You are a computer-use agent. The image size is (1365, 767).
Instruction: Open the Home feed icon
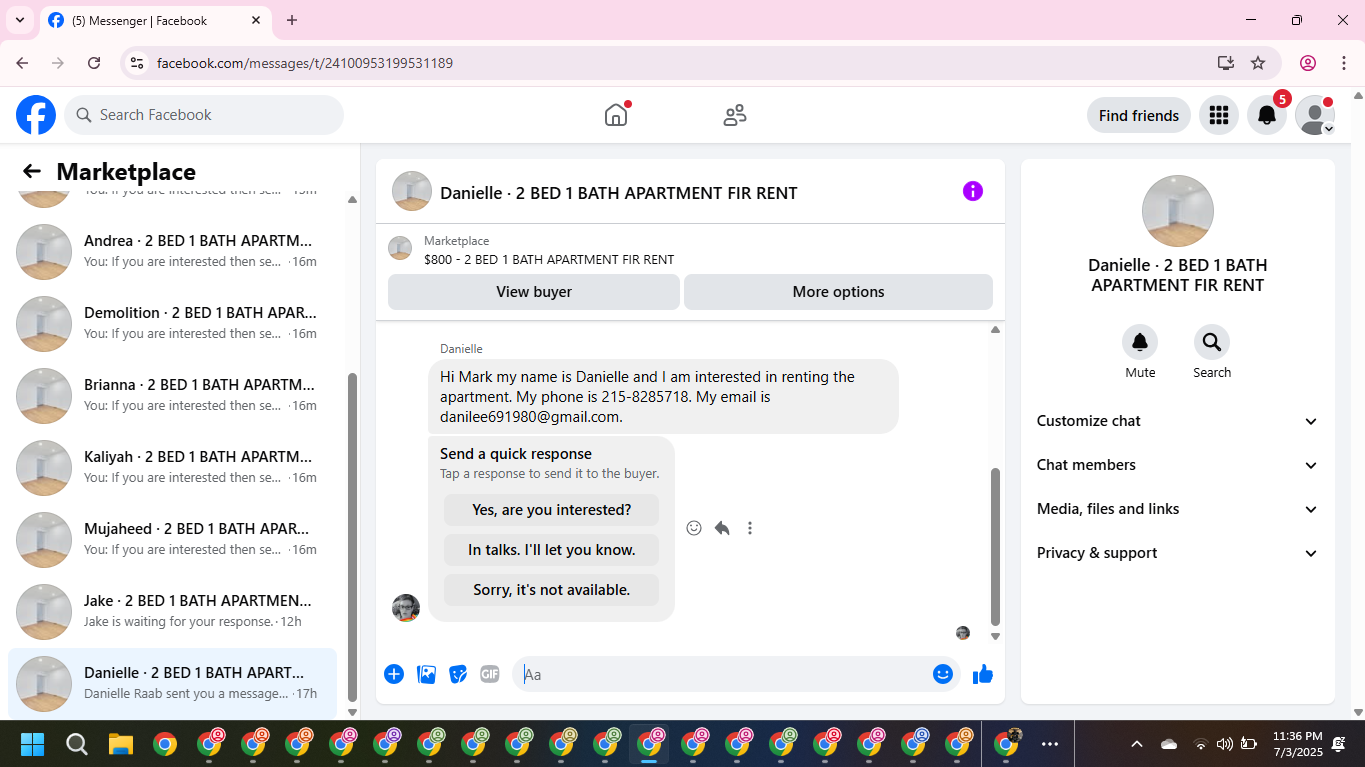(616, 115)
